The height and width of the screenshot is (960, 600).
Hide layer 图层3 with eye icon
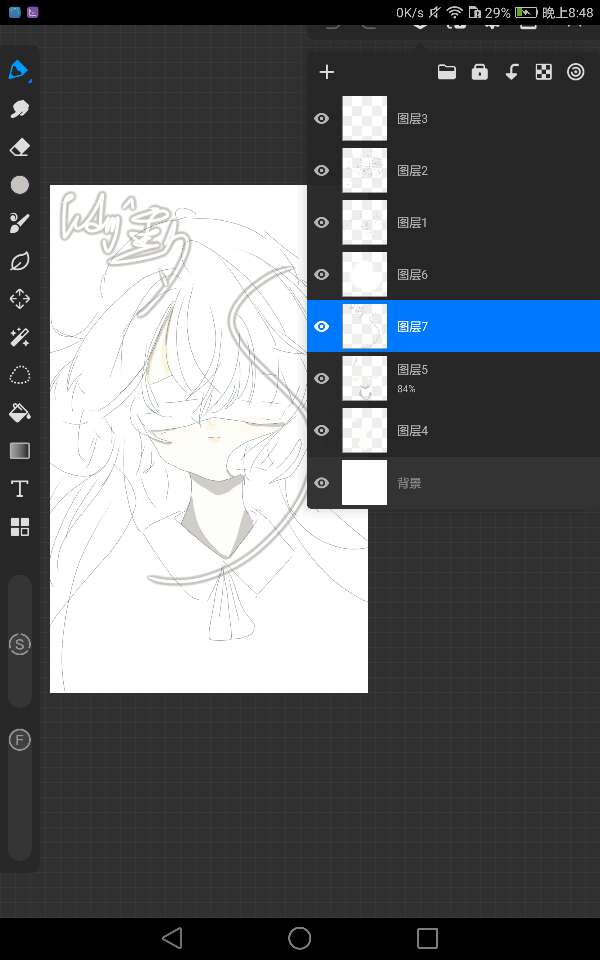(x=321, y=118)
